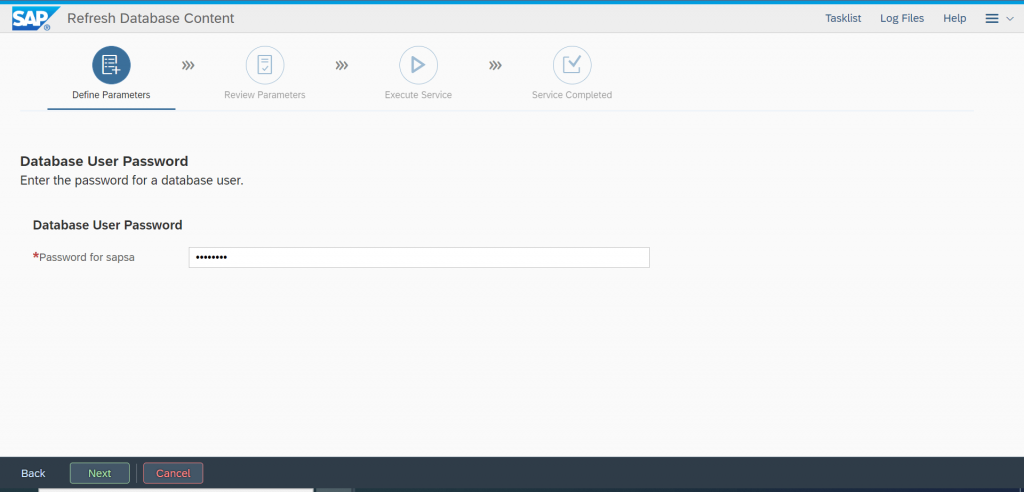Screen dimensions: 1024x492
Task: Click the Define Parameters label
Action: click(111, 95)
